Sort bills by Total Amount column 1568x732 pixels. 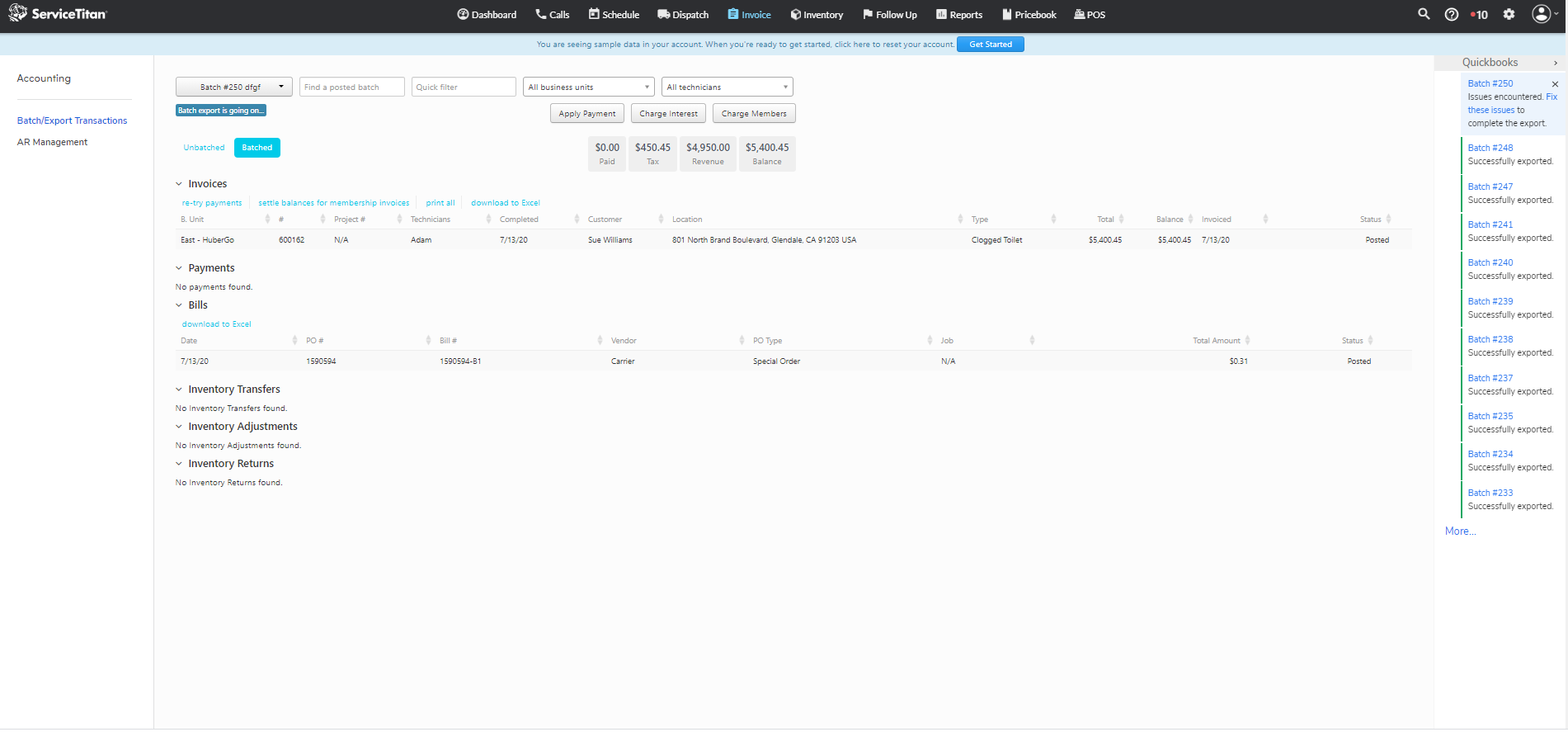pyautogui.click(x=1247, y=341)
